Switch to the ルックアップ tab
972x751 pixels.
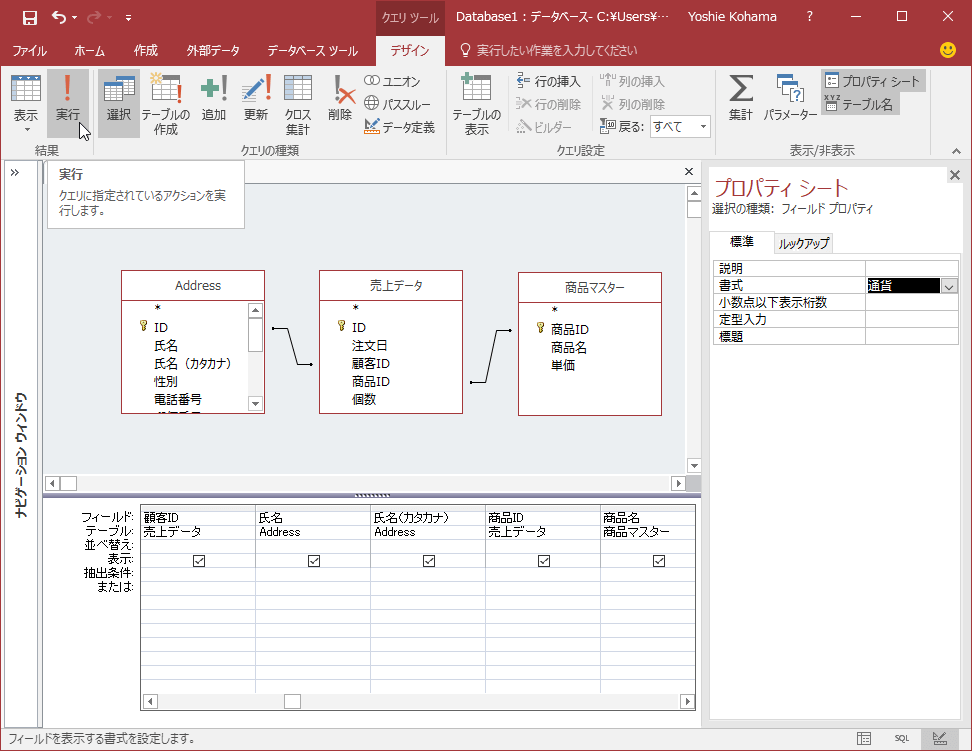pos(804,243)
